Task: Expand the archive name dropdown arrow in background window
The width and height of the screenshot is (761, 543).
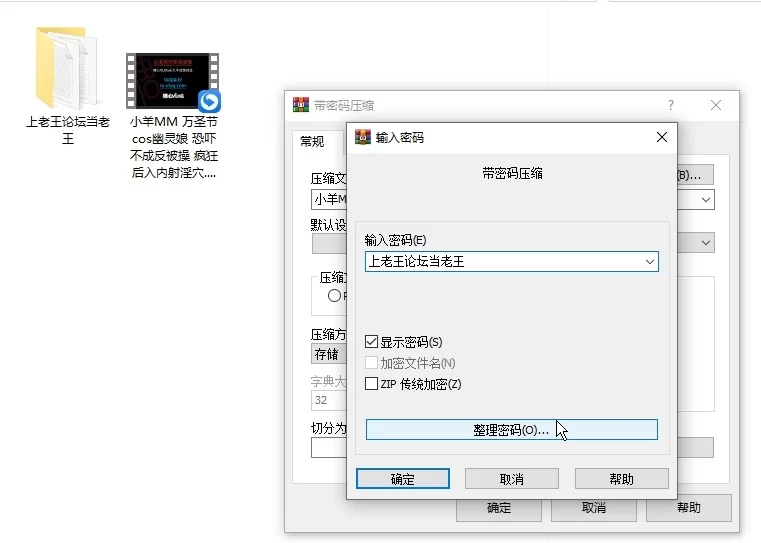Action: (706, 199)
